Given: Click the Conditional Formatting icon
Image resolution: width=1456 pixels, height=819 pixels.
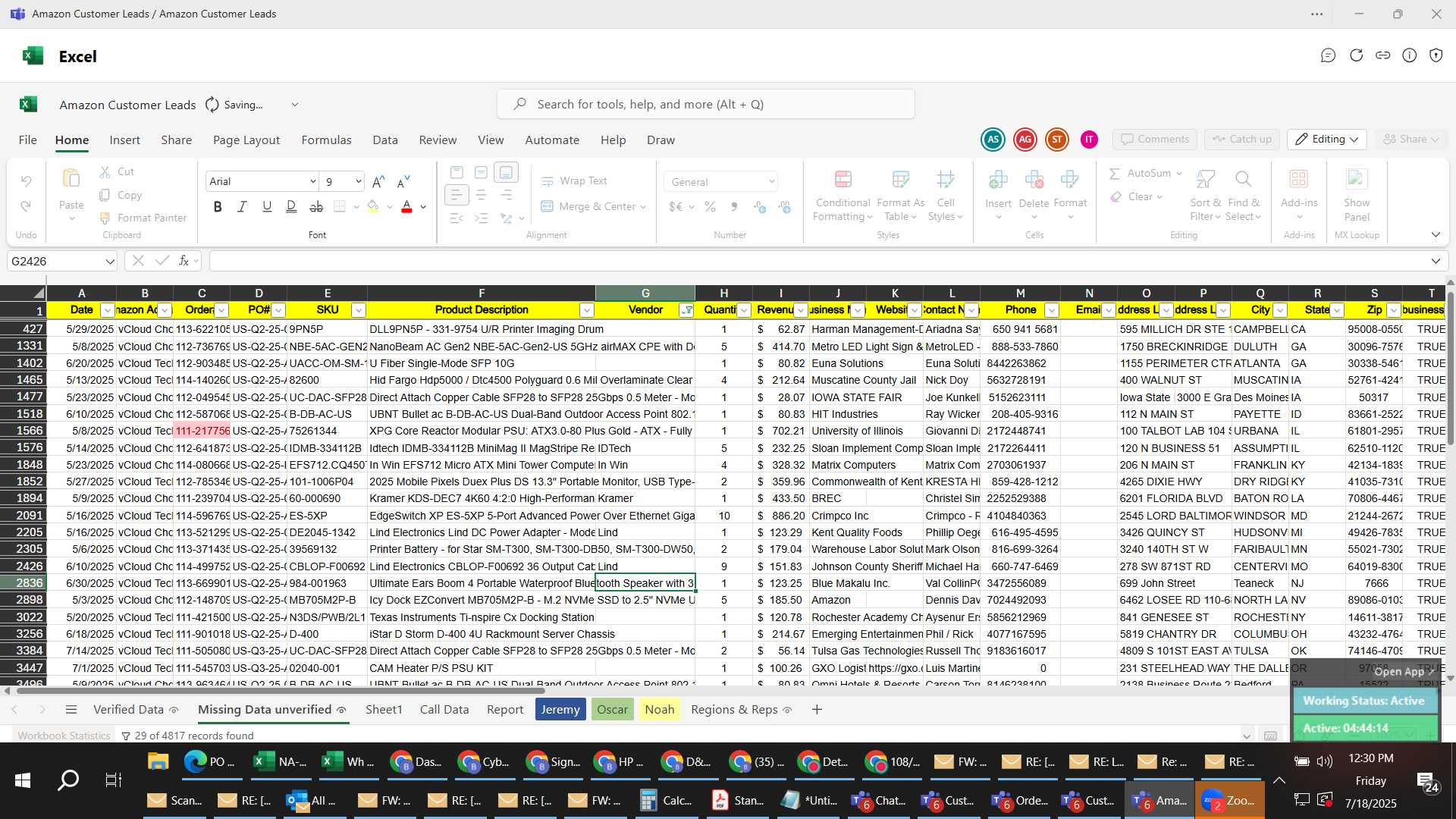Looking at the screenshot, I should (x=843, y=180).
